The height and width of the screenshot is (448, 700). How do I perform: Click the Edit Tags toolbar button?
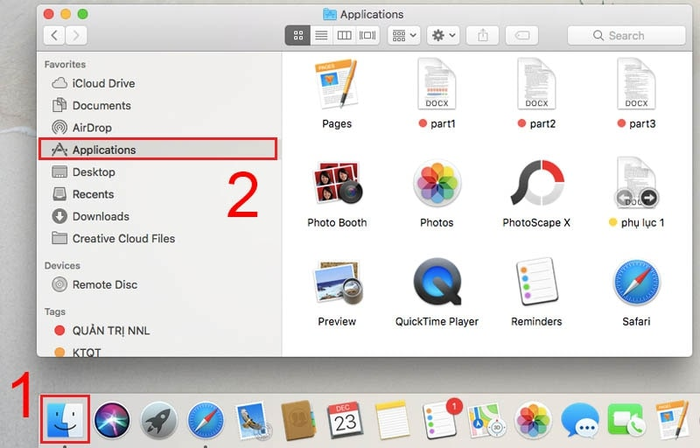coord(521,35)
